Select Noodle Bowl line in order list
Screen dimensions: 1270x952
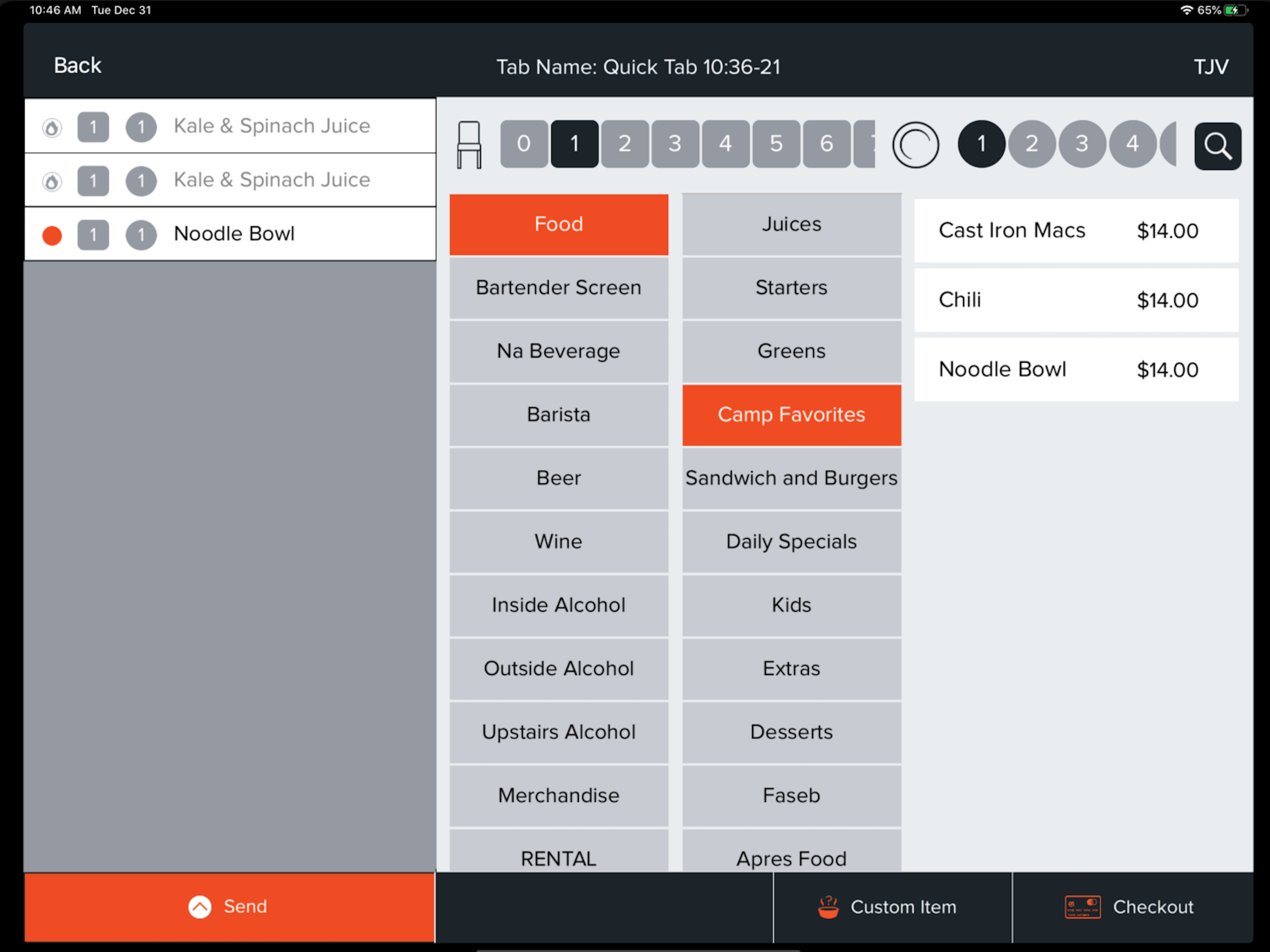pos(230,234)
